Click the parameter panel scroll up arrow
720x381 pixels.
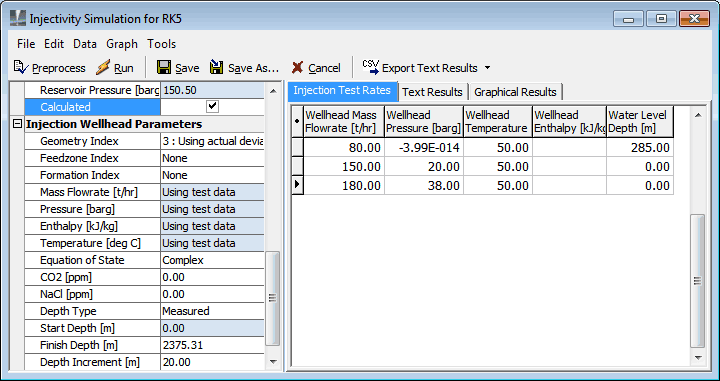pyautogui.click(x=273, y=91)
